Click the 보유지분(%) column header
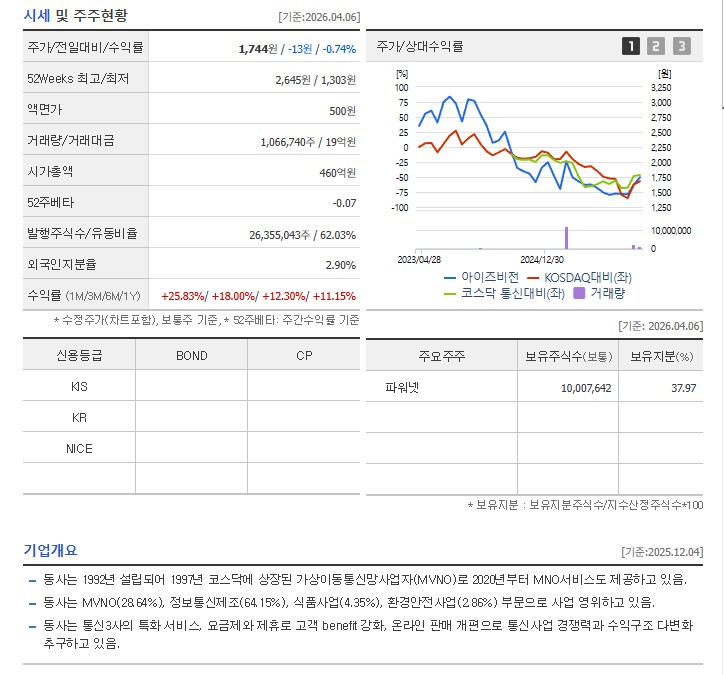Viewport: 724px width, 675px height. [x=662, y=356]
